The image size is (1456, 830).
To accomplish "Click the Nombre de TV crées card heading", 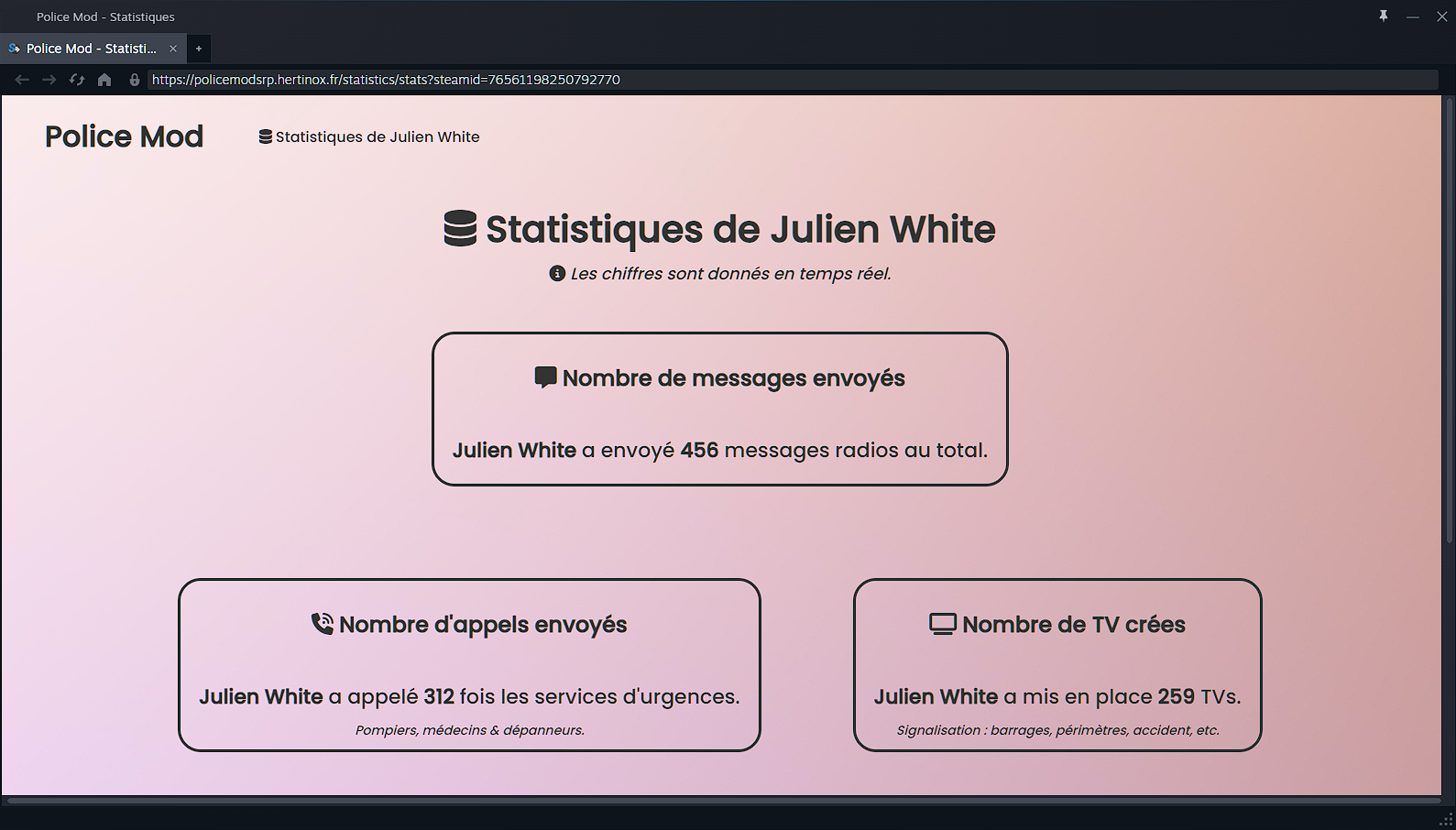I will (x=1073, y=624).
